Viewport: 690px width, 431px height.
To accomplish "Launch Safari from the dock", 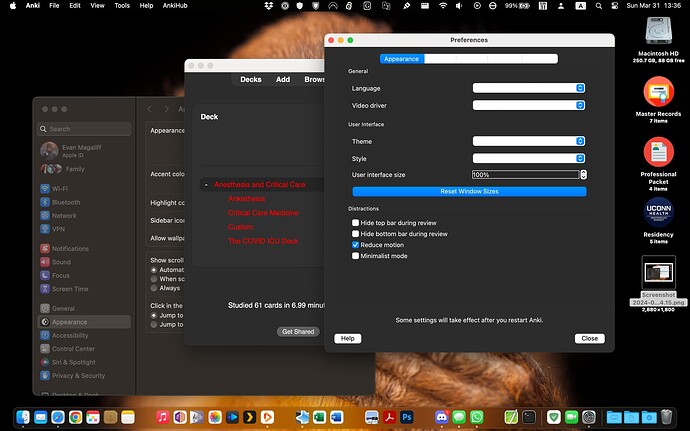I will [x=58, y=416].
